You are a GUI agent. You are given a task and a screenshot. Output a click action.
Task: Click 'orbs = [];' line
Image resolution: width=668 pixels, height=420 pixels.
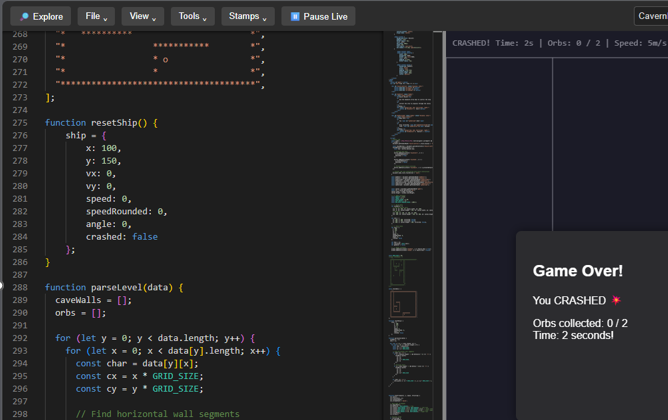[x=81, y=313]
